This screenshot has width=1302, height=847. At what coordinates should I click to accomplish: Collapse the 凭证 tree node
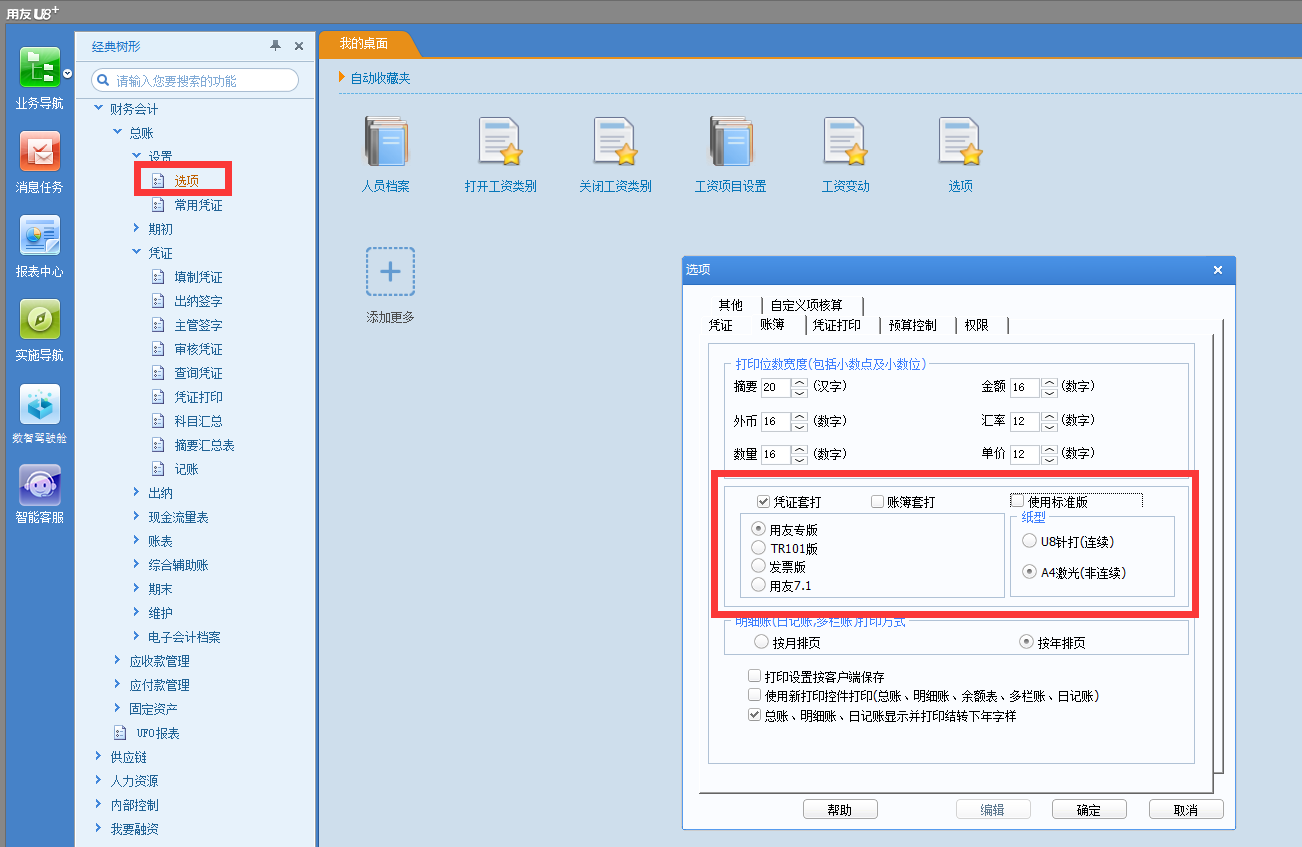tap(137, 253)
